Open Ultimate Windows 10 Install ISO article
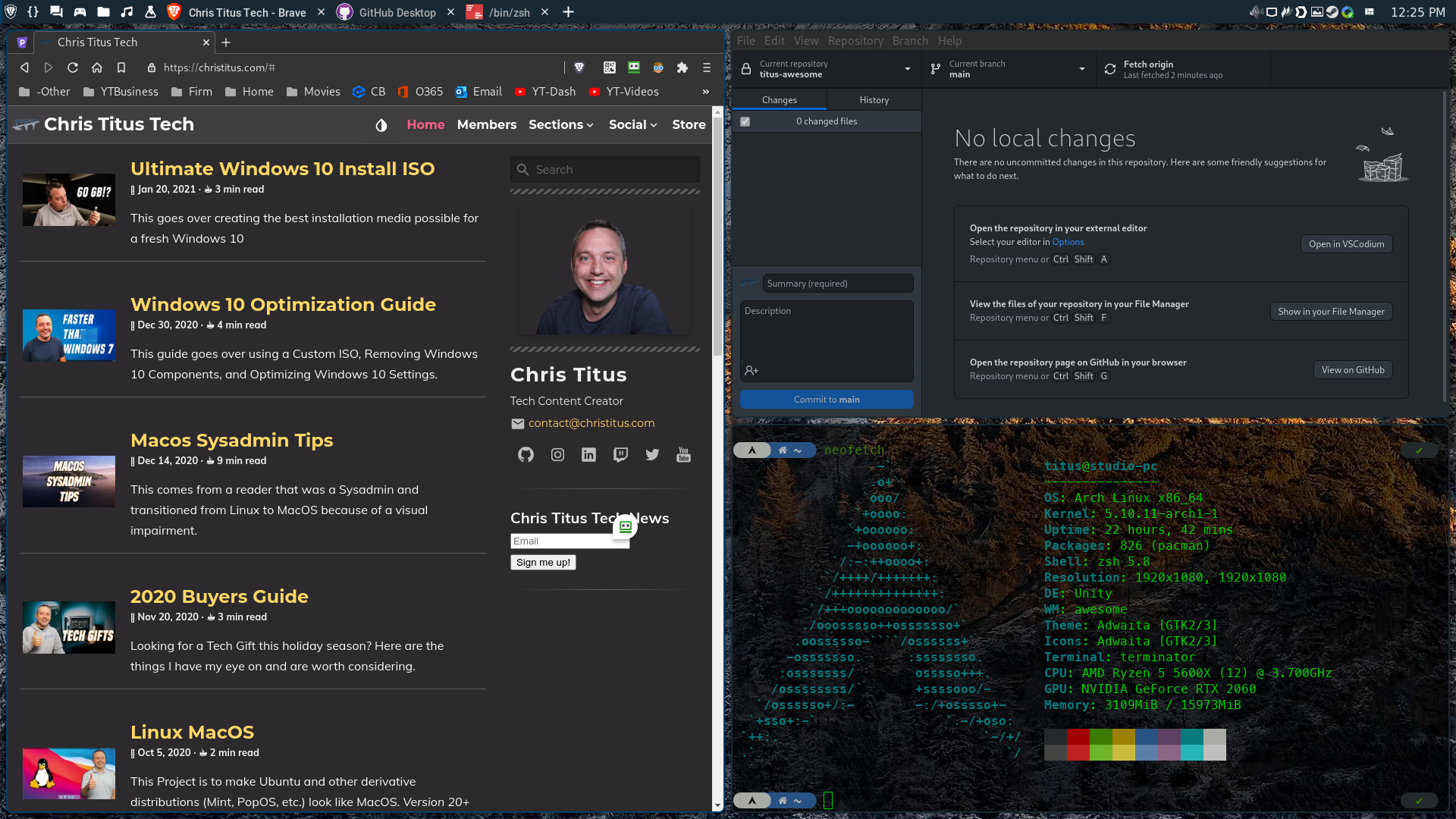This screenshot has width=1456, height=819. pos(282,168)
